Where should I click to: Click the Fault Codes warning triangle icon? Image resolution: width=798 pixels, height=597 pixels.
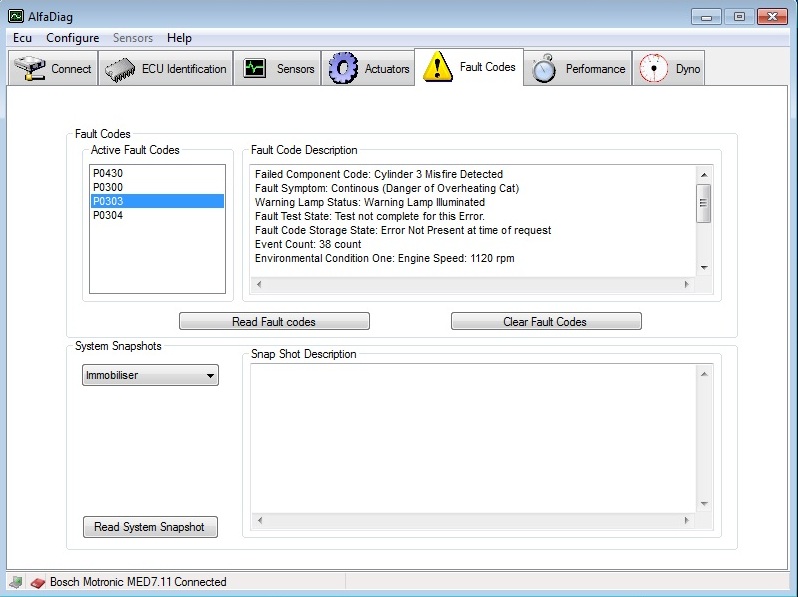(x=437, y=67)
